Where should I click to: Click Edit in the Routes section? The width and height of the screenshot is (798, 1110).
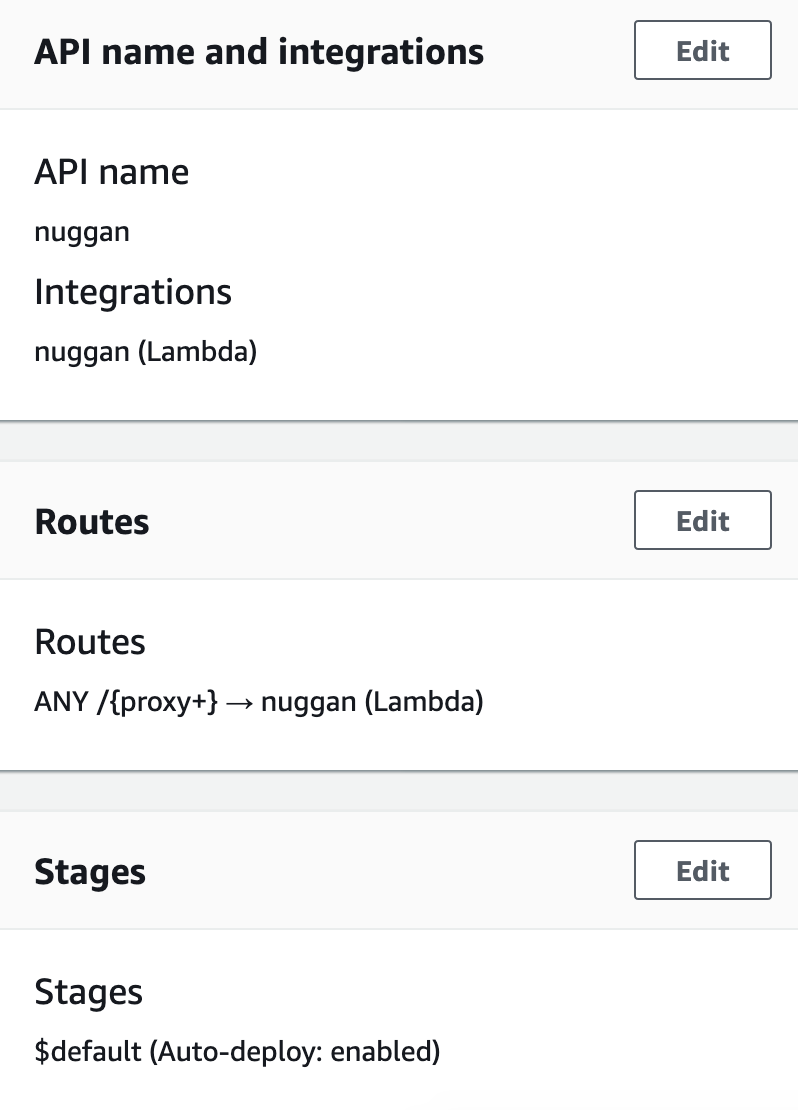[x=702, y=520]
